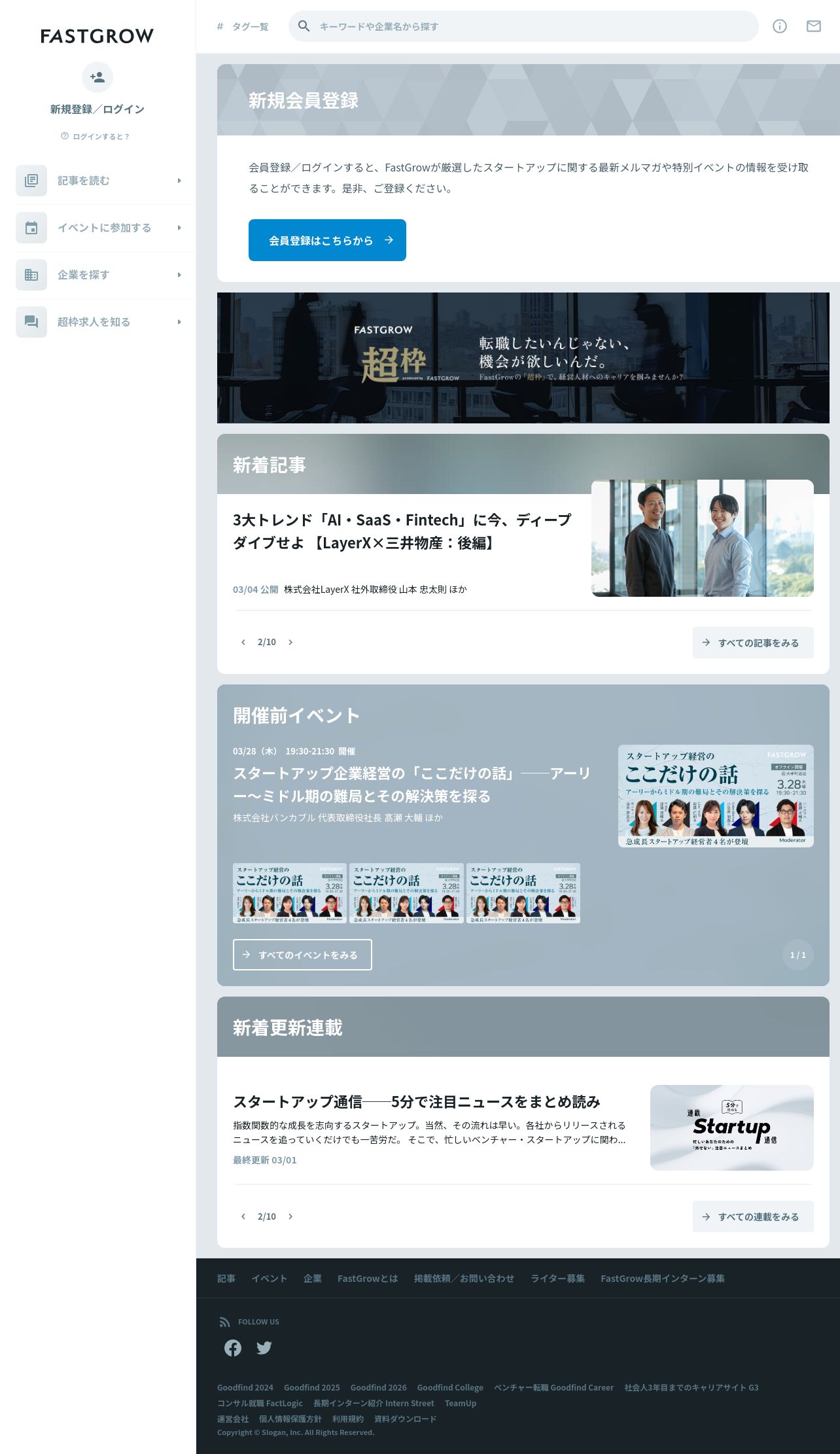This screenshot has height=1454, width=840.
Task: Open the 3大トレンド article title
Action: tap(402, 531)
